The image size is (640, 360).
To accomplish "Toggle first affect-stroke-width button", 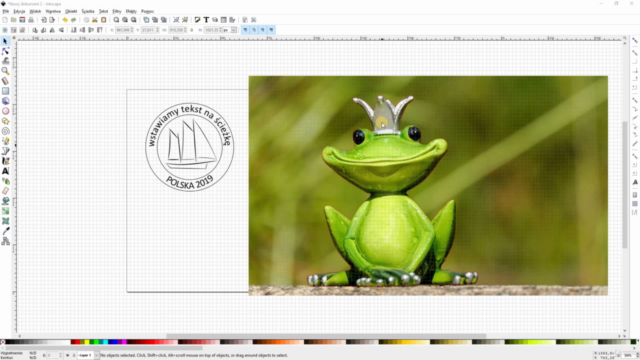I will 245,30.
